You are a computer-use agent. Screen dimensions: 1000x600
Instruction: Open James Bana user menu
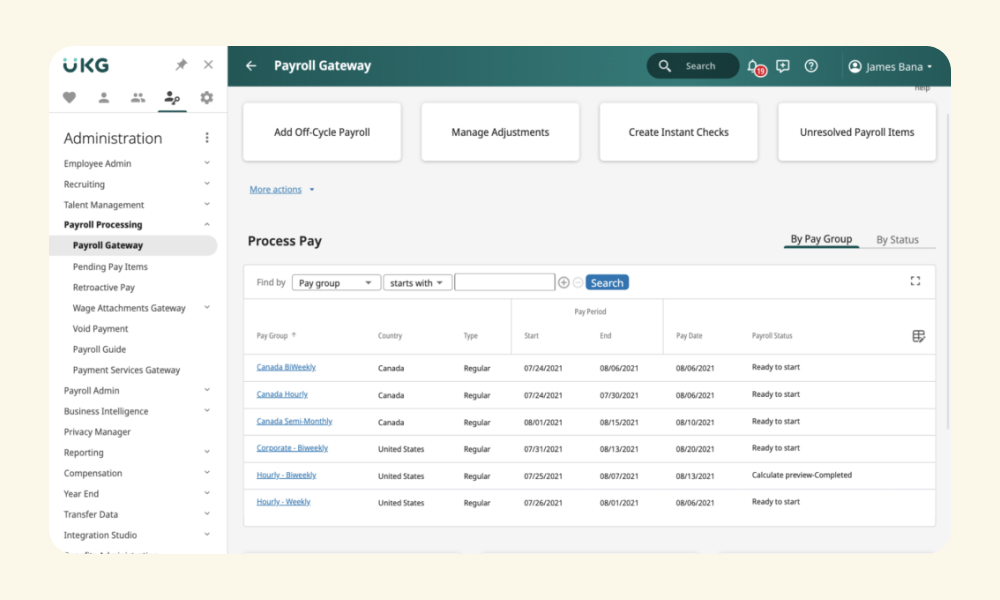point(890,66)
